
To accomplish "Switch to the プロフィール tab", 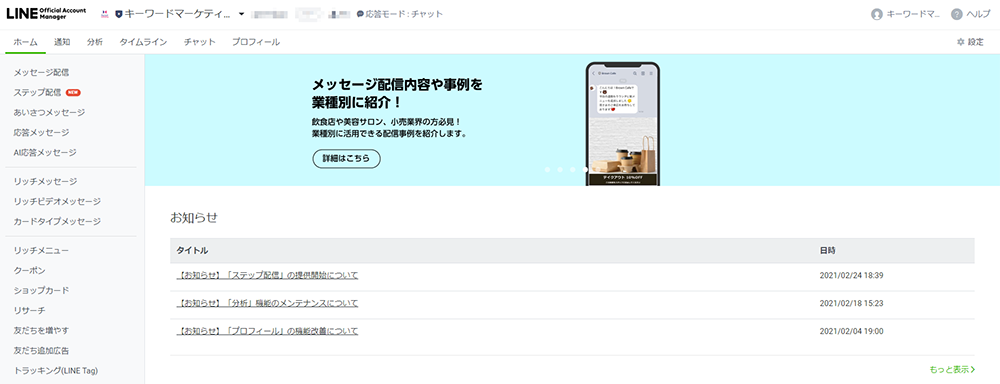I will [x=256, y=42].
